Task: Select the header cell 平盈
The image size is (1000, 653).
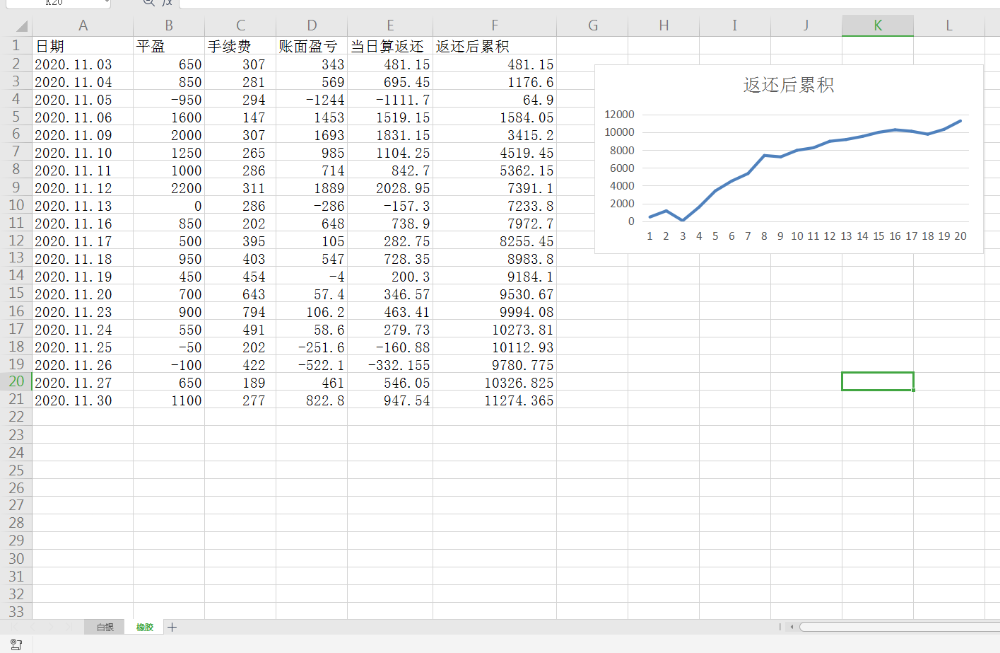Action: [x=169, y=46]
